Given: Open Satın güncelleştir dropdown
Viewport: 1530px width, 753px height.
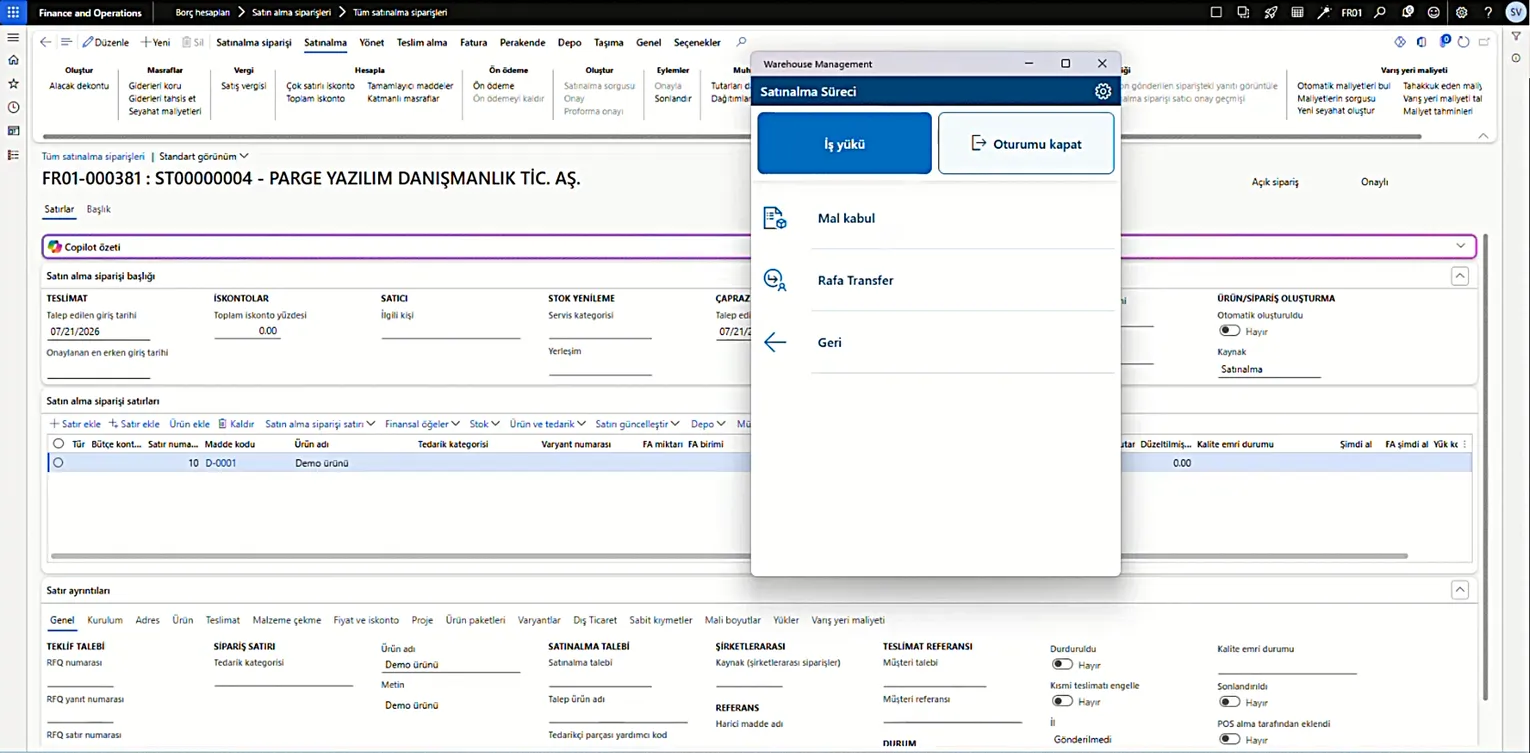Looking at the screenshot, I should [x=638, y=424].
